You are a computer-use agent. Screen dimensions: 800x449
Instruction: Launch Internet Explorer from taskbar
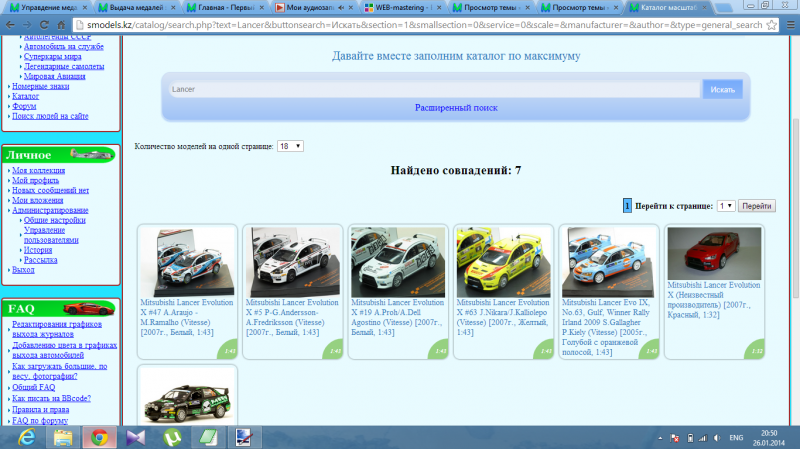click(x=27, y=438)
